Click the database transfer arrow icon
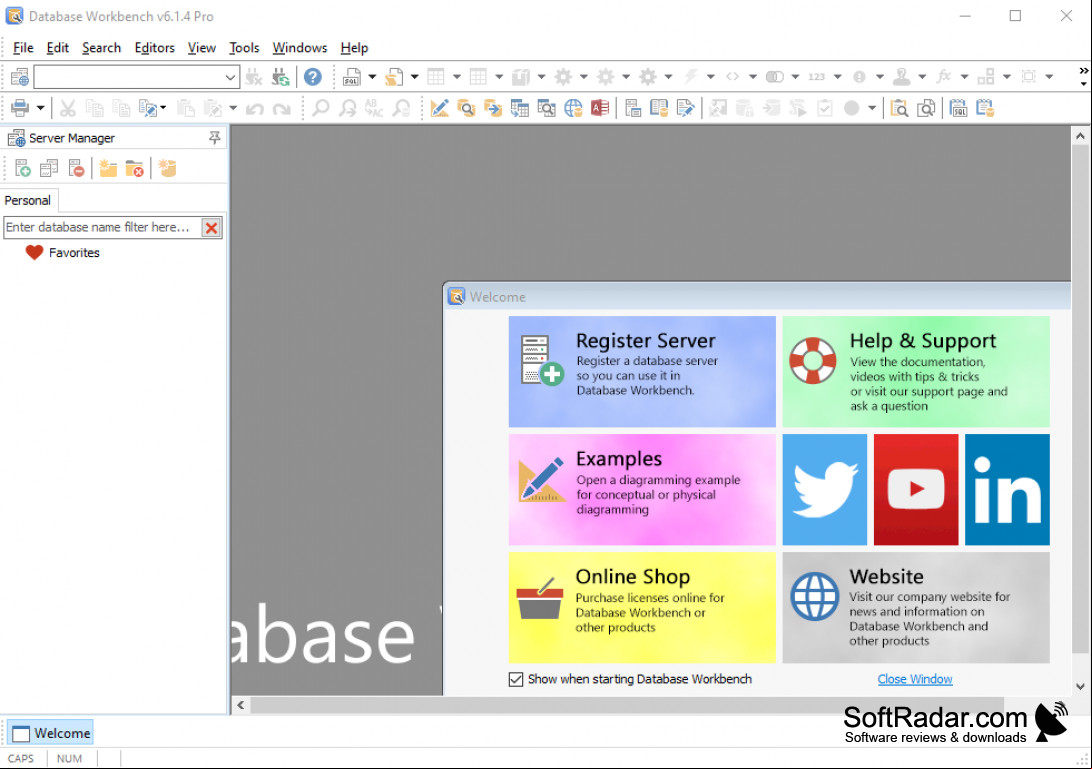 pos(492,108)
